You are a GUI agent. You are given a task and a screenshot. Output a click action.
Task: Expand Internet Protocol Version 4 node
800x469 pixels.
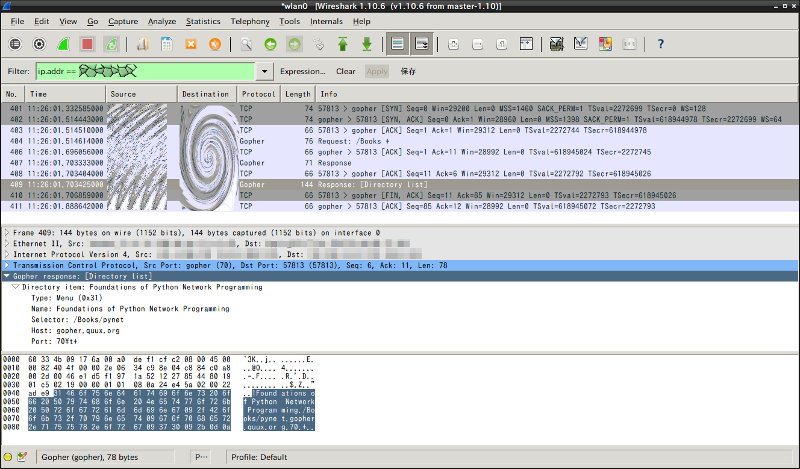[x=7, y=254]
